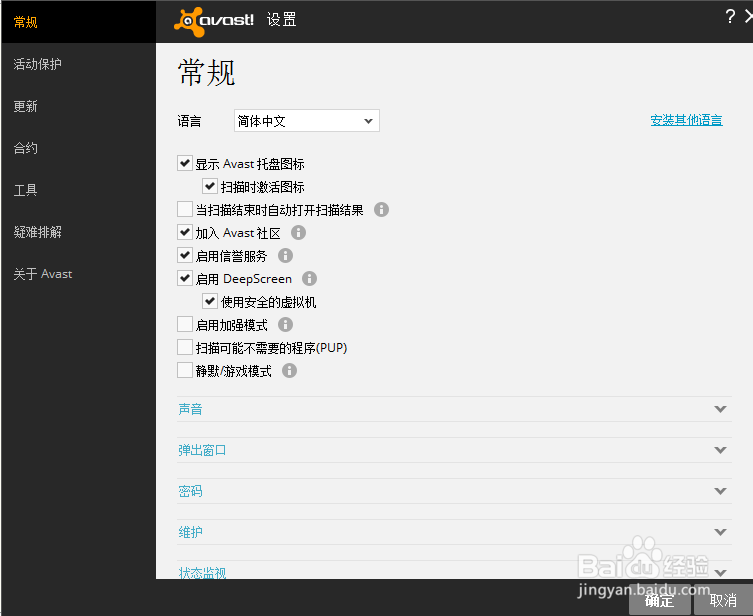The height and width of the screenshot is (616, 753).
Task: Expand the 声音 section chevron
Action: click(x=720, y=409)
